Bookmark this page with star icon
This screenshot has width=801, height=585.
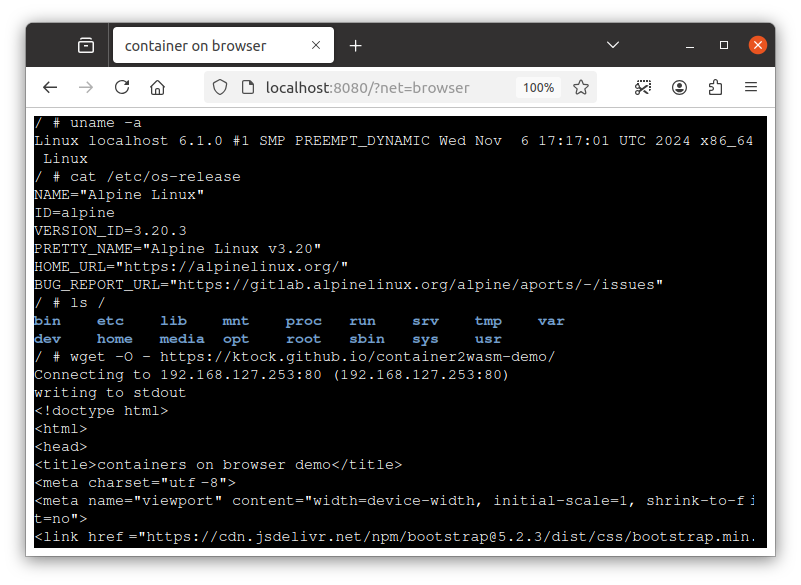tap(580, 87)
